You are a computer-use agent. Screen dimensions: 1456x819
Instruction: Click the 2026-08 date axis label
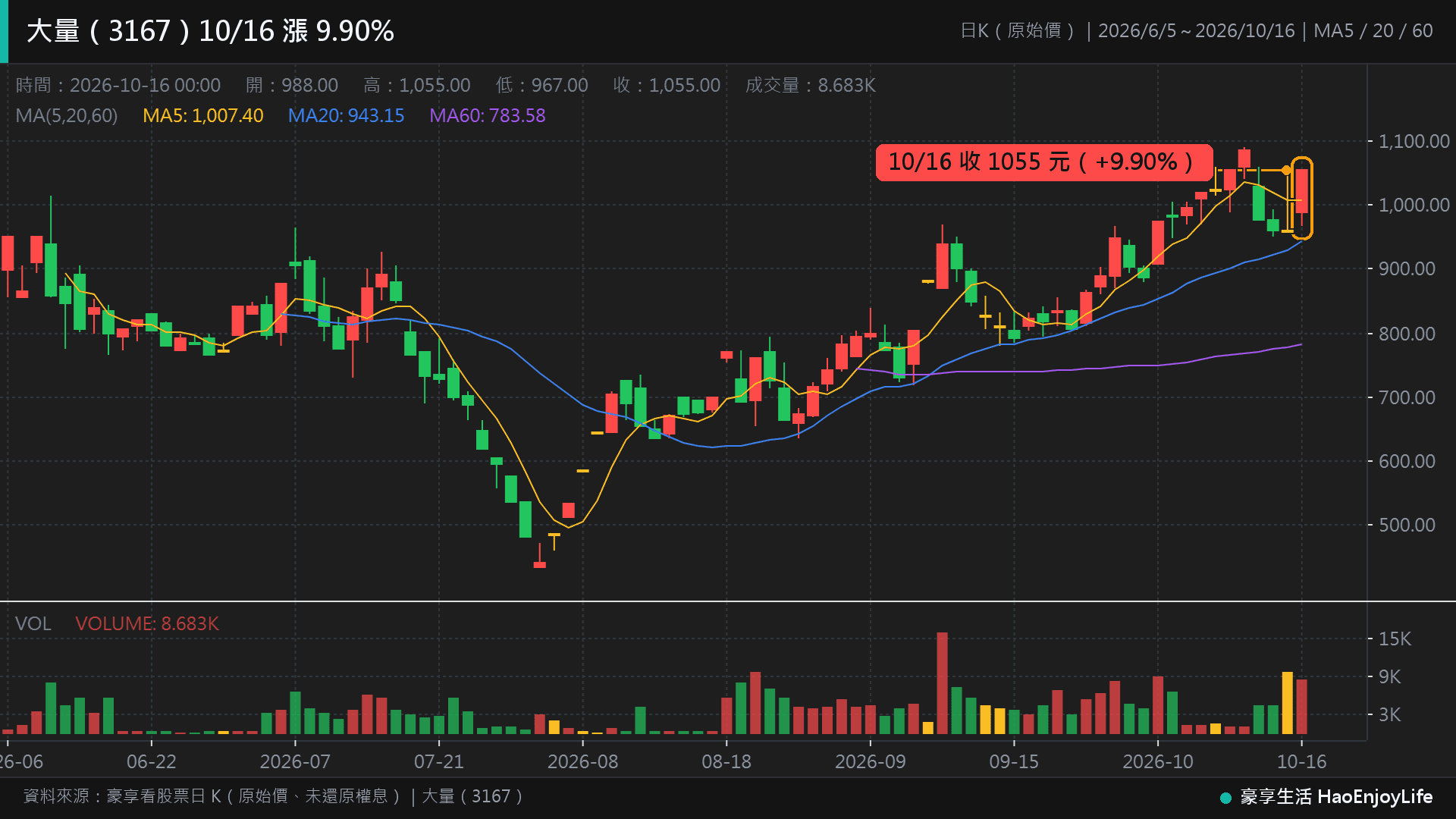tap(582, 761)
